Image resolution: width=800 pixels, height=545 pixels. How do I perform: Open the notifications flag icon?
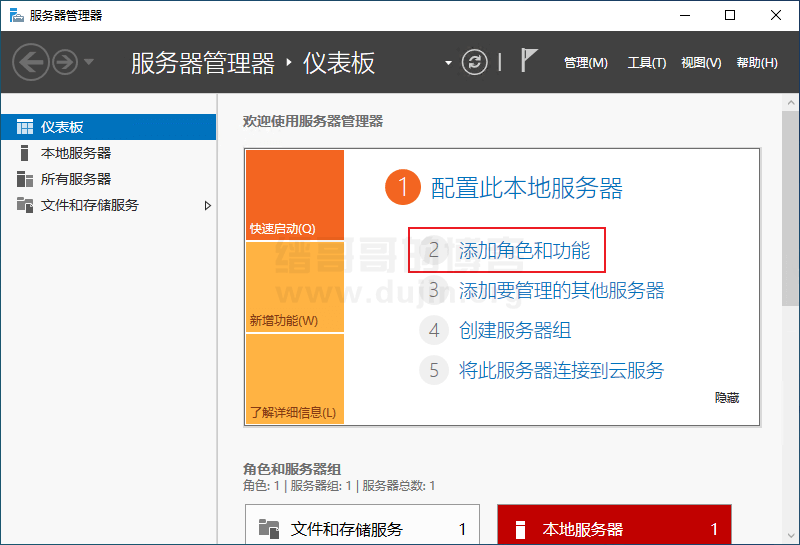pos(529,61)
